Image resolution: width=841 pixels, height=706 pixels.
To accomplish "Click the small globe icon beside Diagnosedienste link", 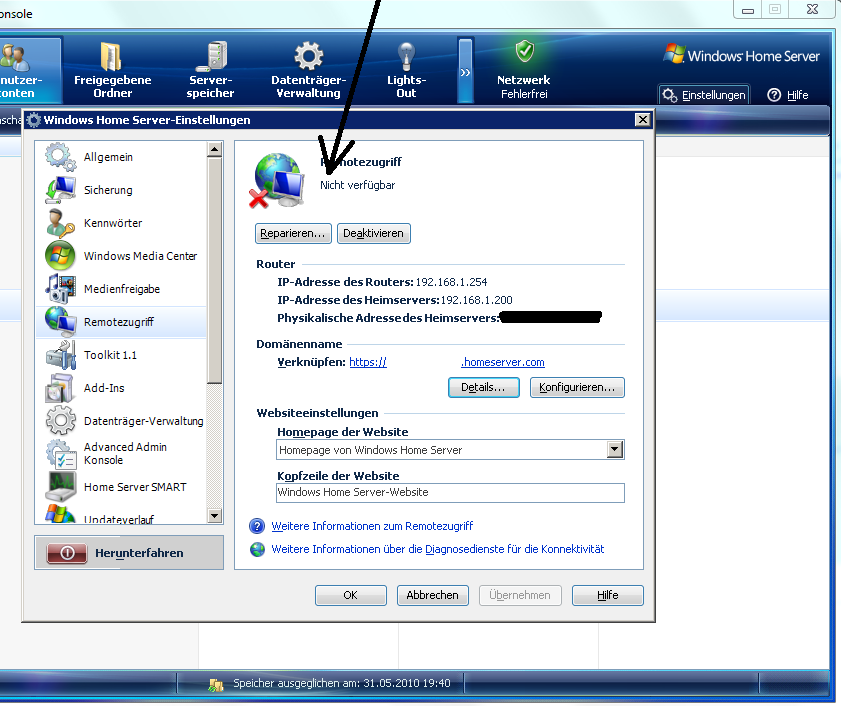I will [257, 549].
